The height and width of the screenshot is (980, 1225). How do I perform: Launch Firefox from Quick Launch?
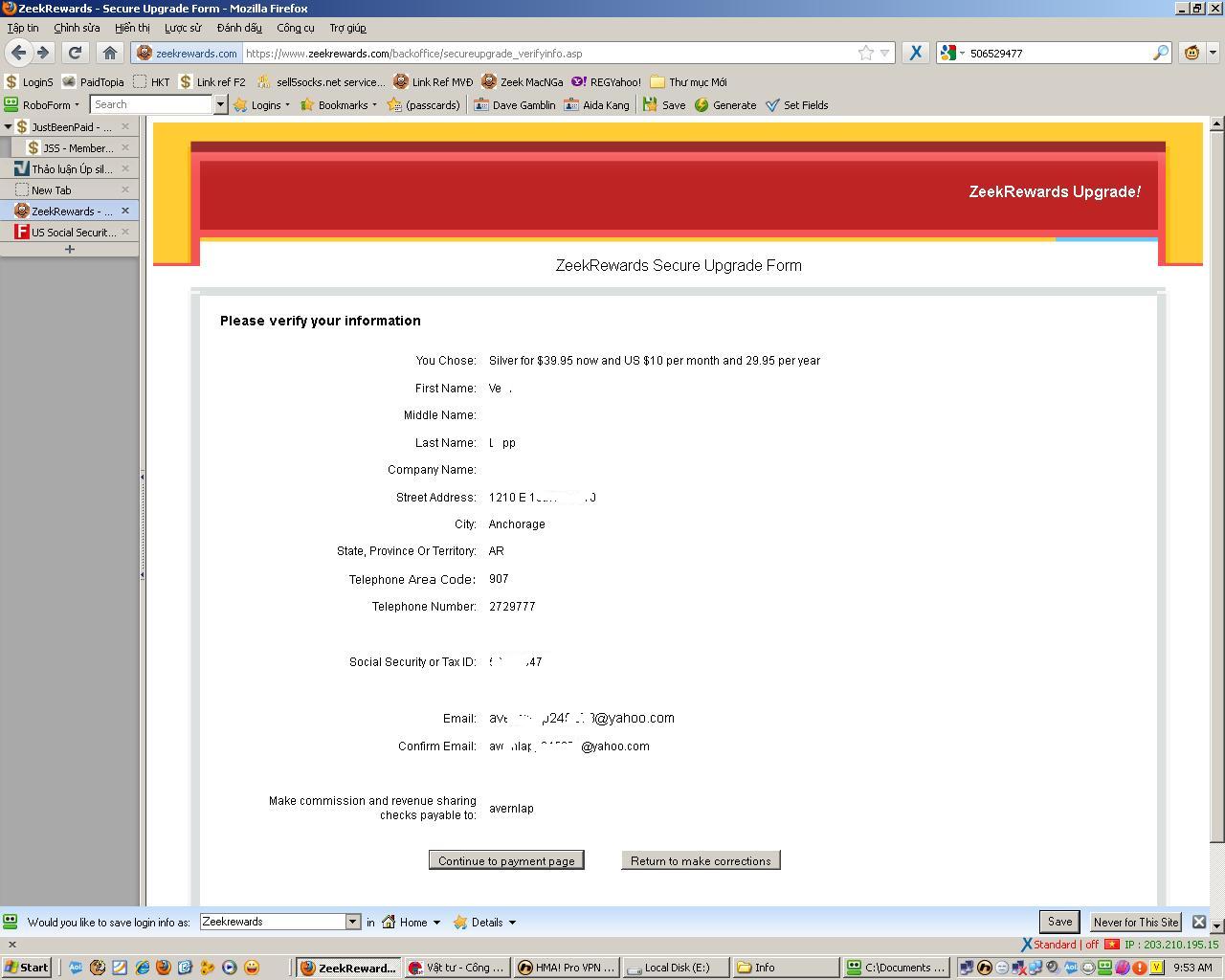click(x=164, y=968)
